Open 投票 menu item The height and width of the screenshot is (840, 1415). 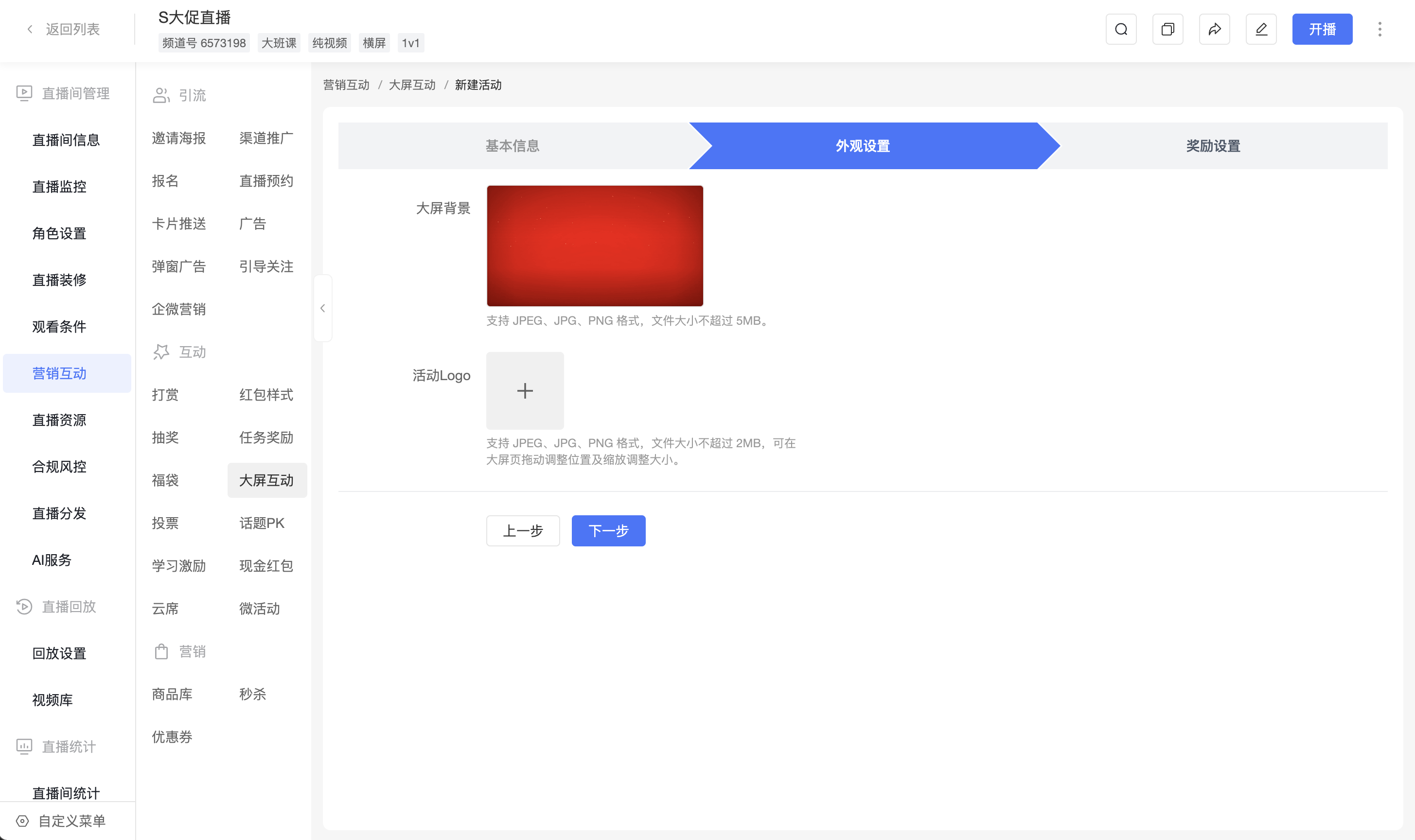coord(165,523)
